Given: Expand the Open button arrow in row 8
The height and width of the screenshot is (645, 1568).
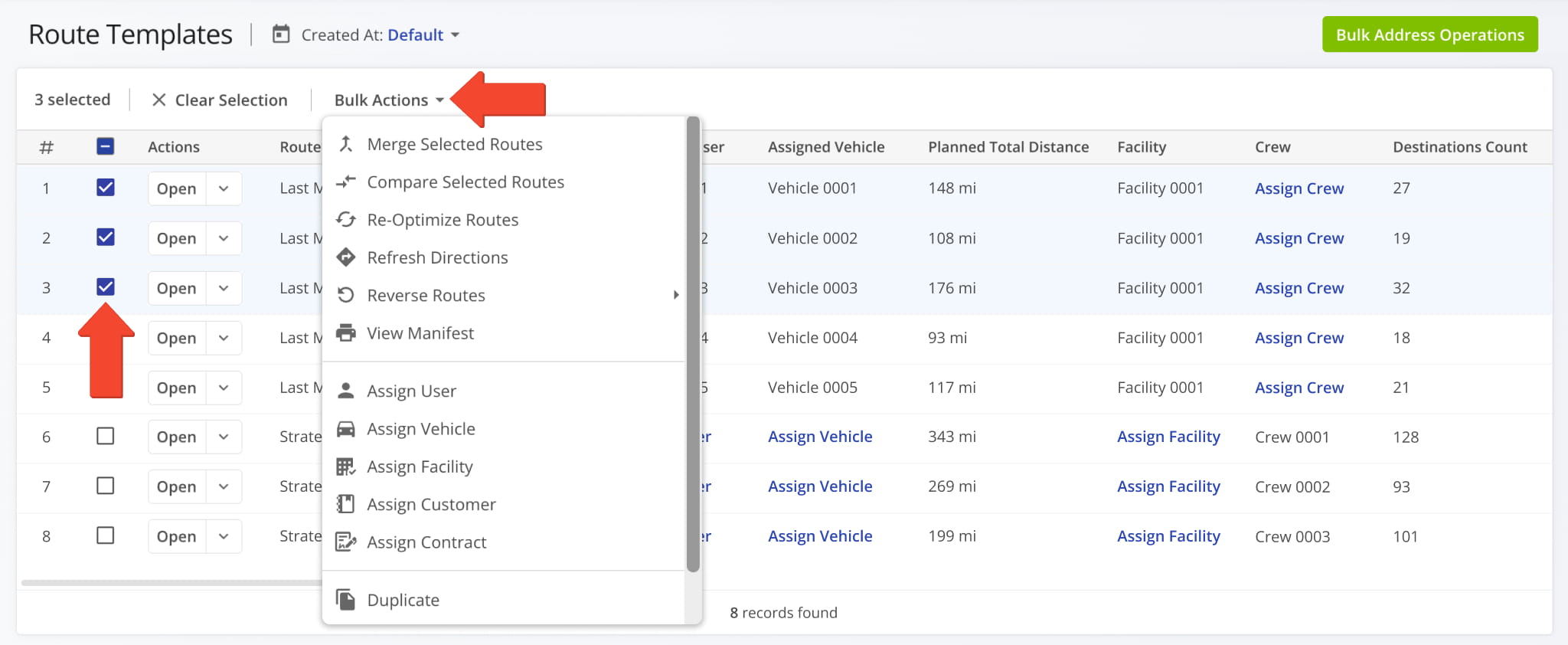Looking at the screenshot, I should [x=224, y=536].
